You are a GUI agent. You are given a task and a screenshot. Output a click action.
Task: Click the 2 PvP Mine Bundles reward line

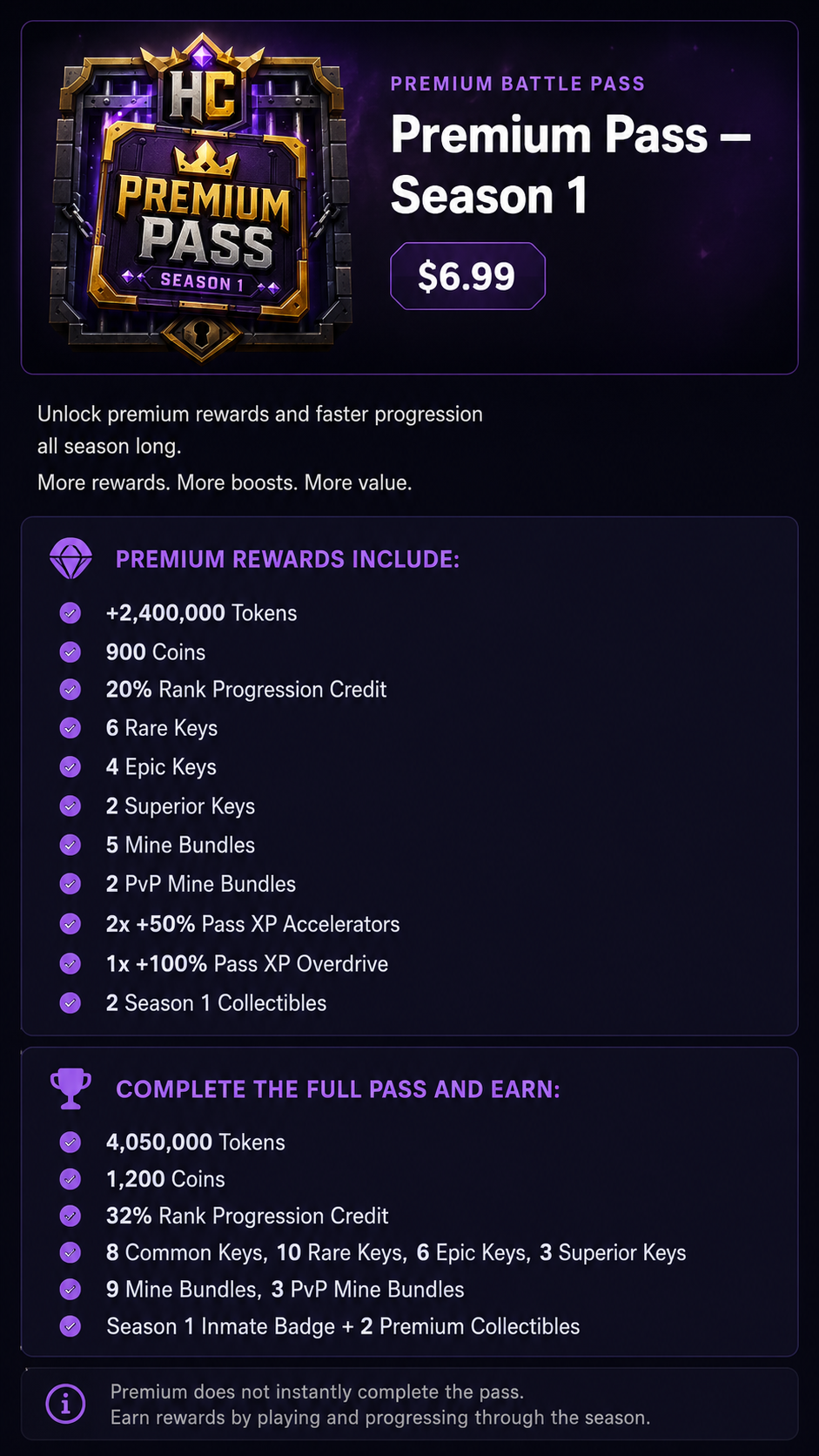pos(201,884)
